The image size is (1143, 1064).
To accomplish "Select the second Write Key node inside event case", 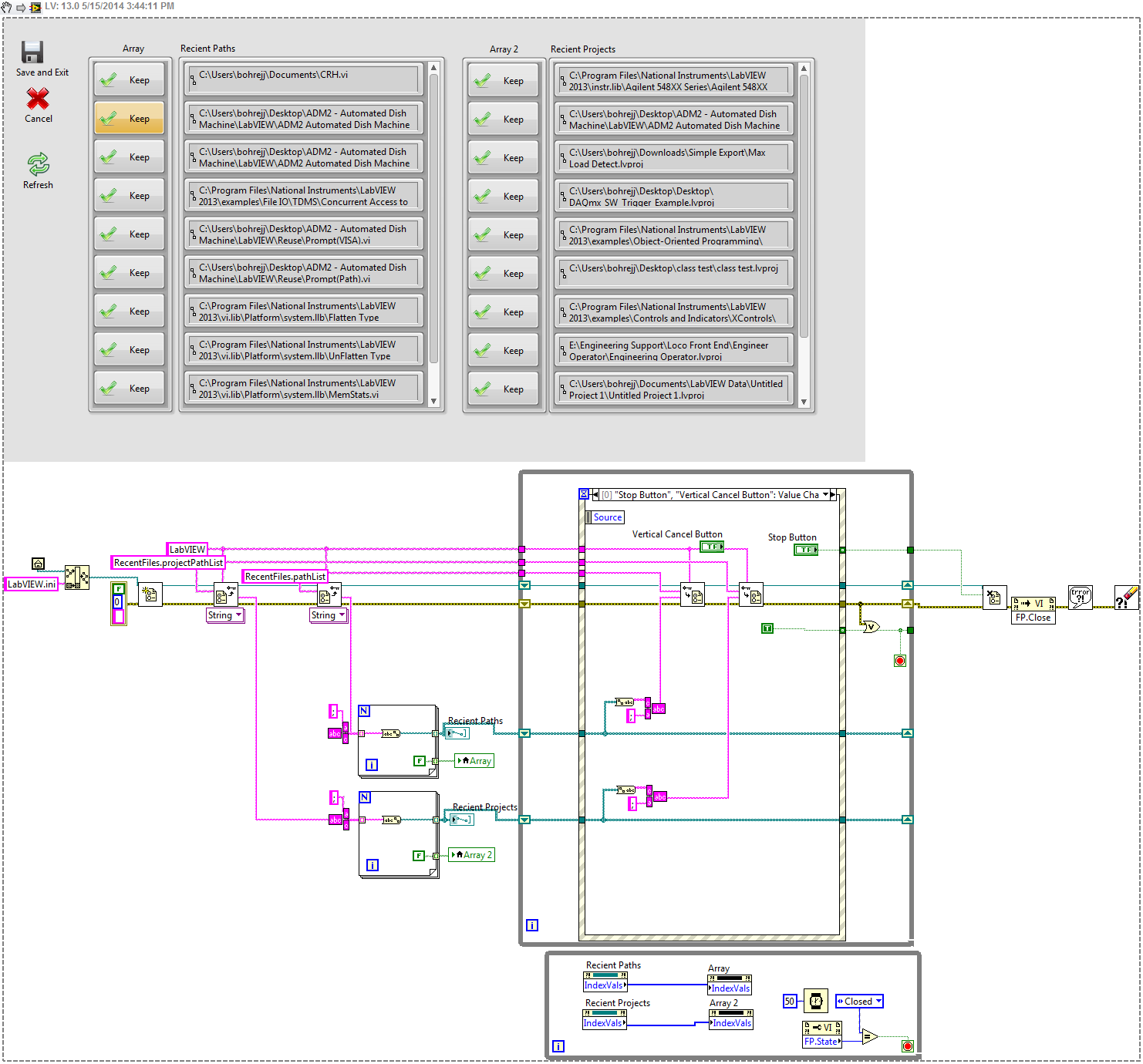I will coord(751,594).
